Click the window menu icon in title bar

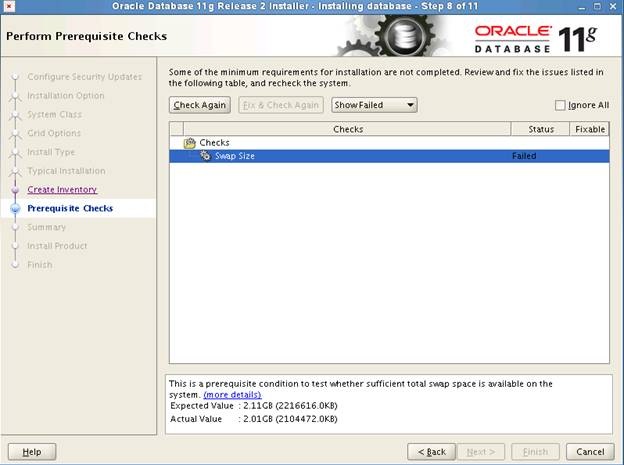(9, 6)
